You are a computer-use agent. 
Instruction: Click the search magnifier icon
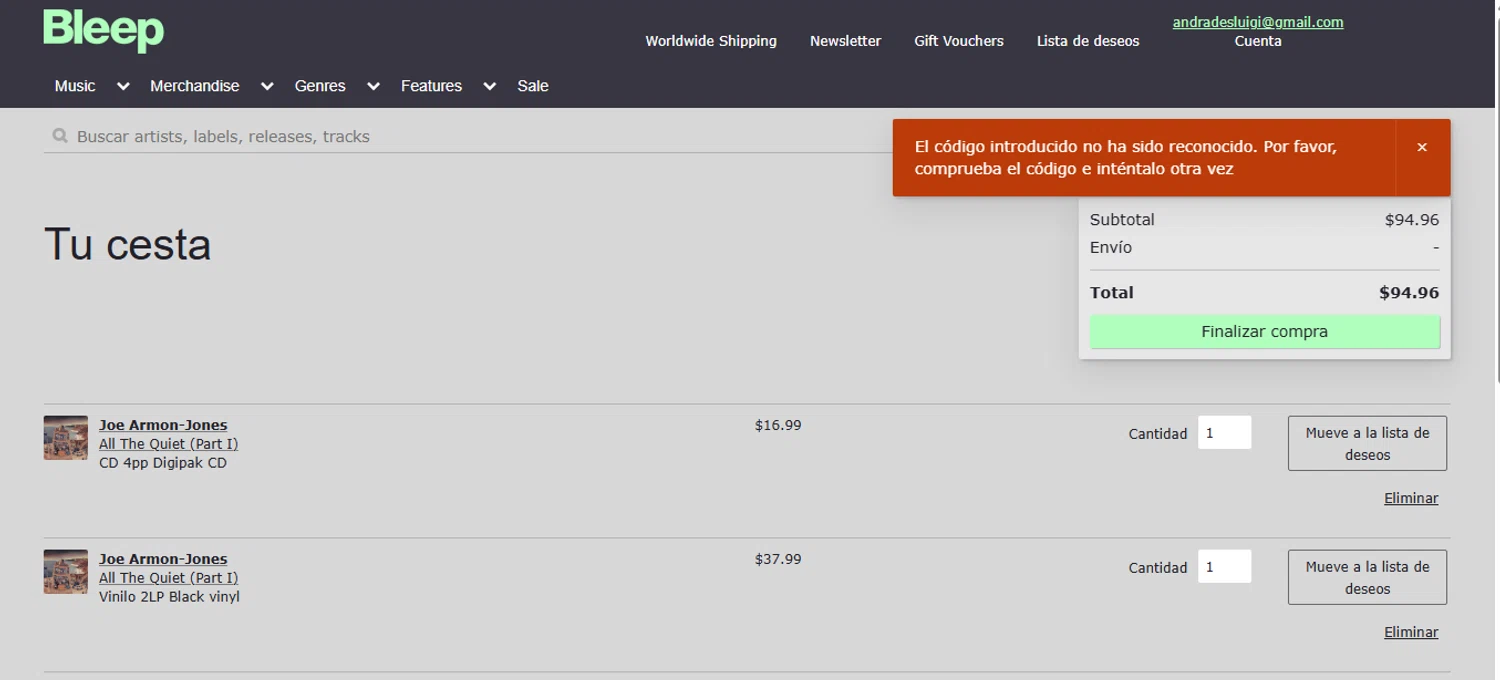(x=60, y=136)
